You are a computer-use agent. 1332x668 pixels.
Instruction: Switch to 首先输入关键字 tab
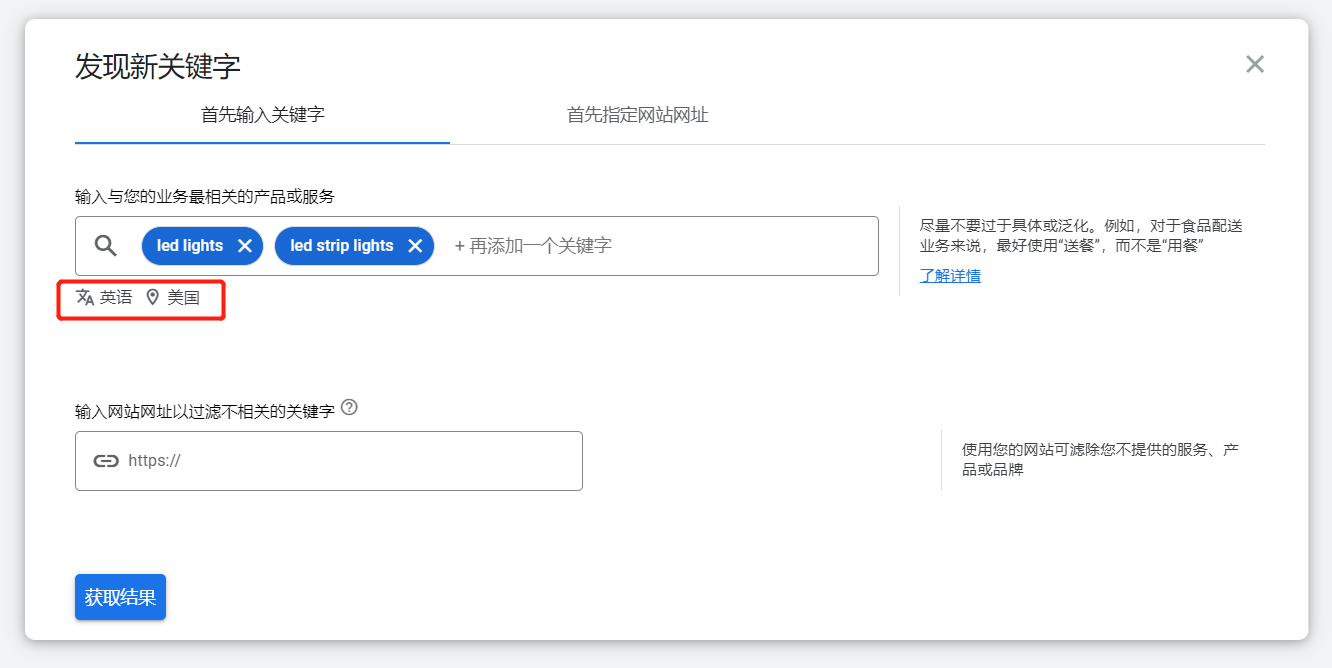[262, 115]
